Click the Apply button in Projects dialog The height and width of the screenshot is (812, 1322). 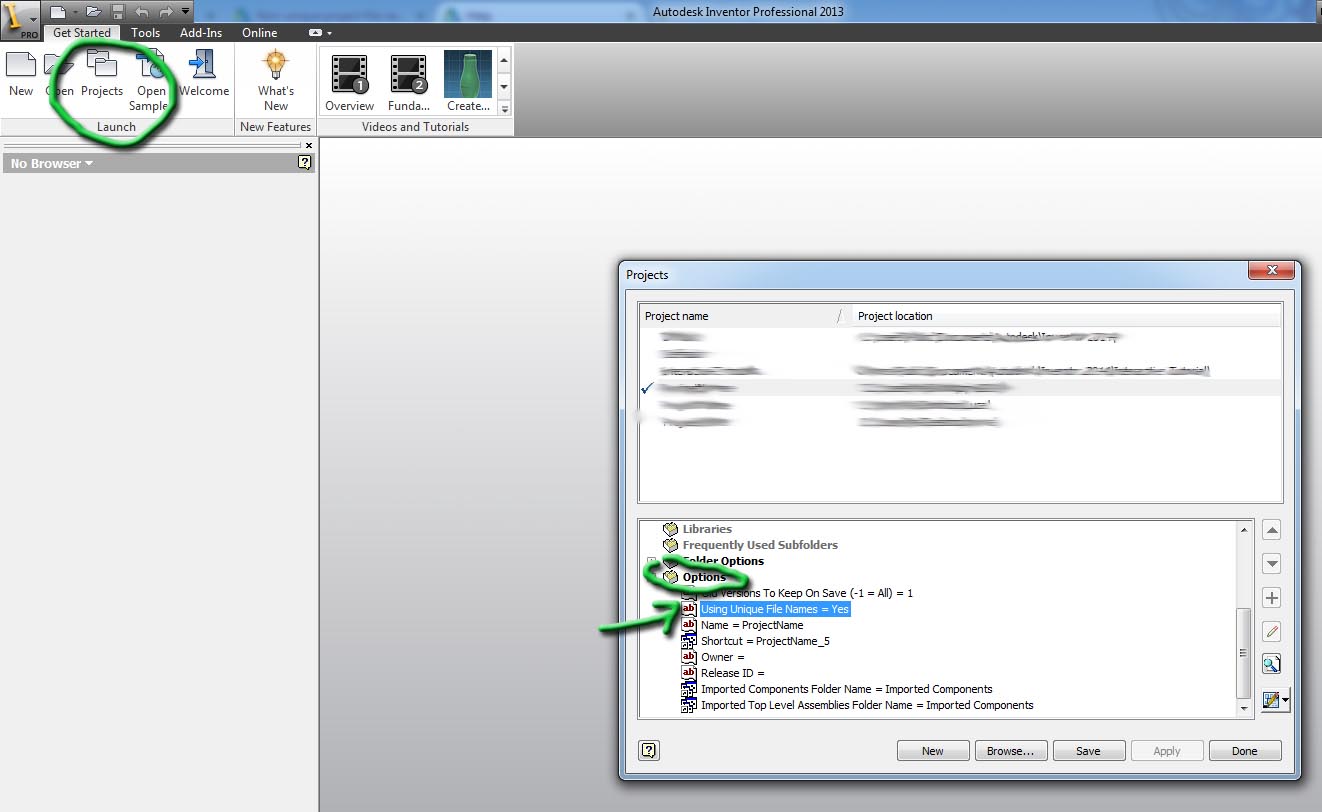coord(1167,751)
